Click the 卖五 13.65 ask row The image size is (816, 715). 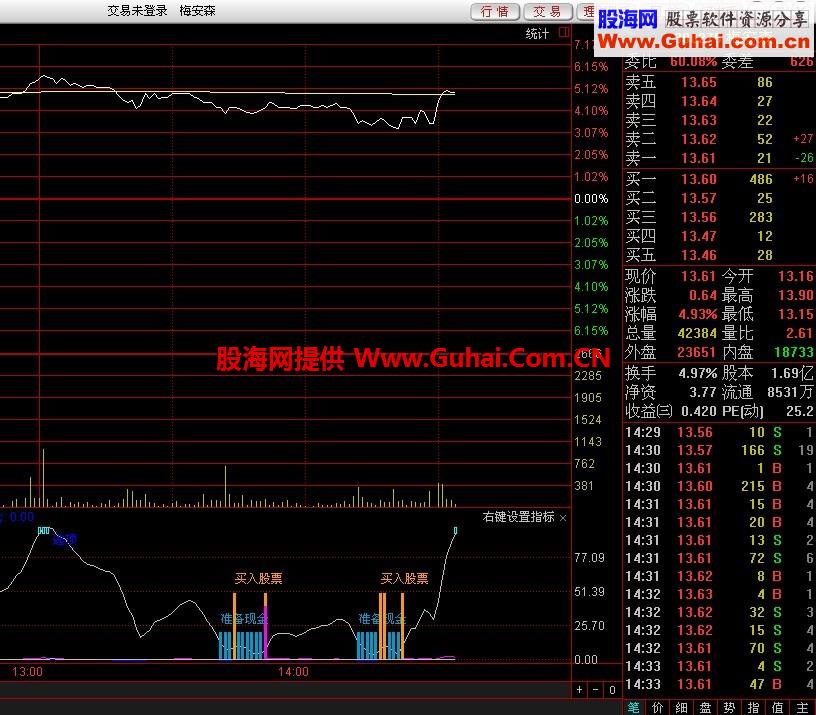click(719, 82)
